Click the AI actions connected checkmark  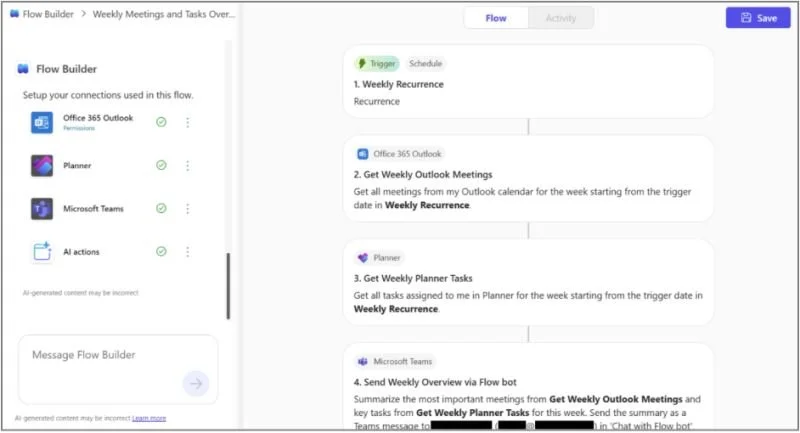(161, 251)
